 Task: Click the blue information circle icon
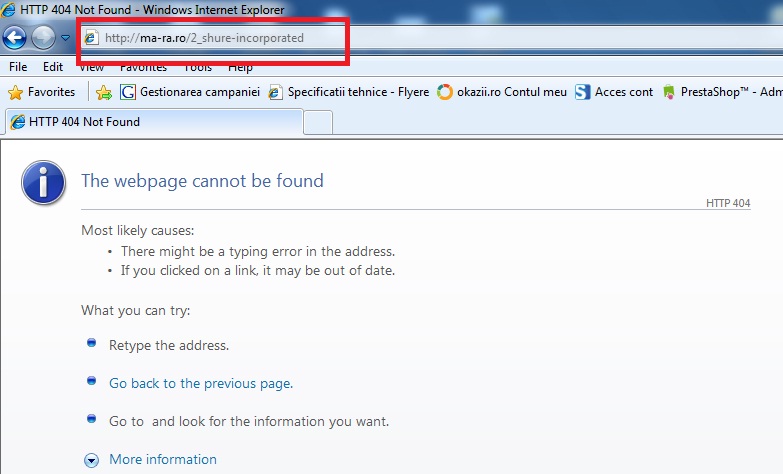43,182
